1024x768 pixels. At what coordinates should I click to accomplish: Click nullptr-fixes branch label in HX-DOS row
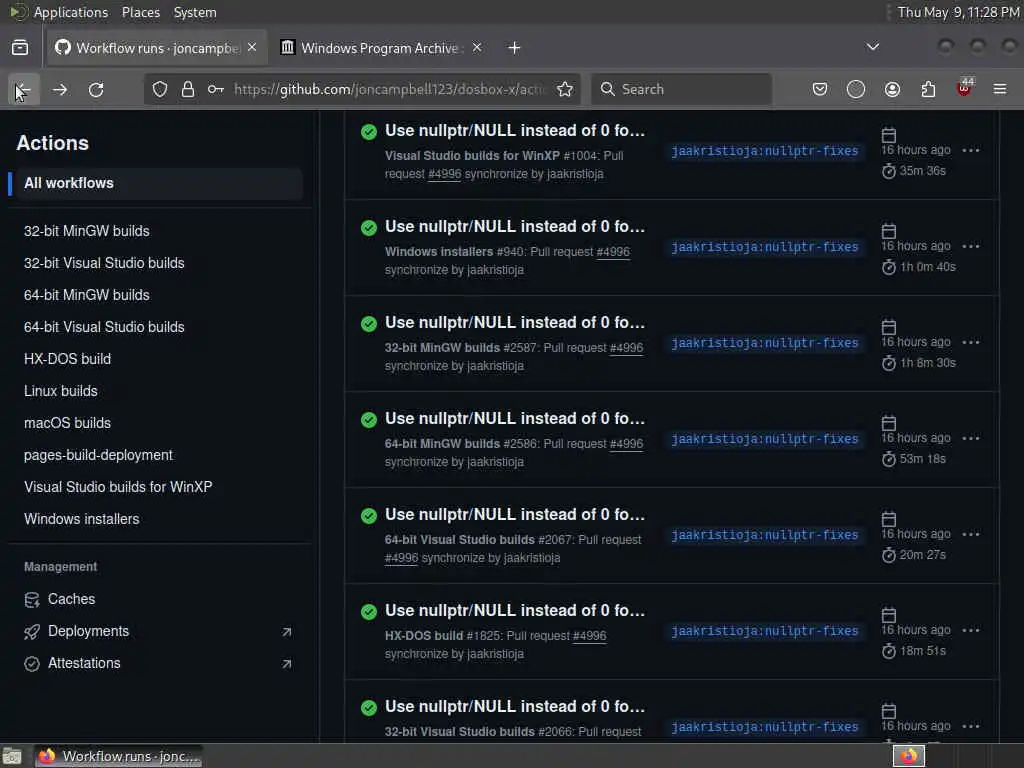(x=765, y=631)
